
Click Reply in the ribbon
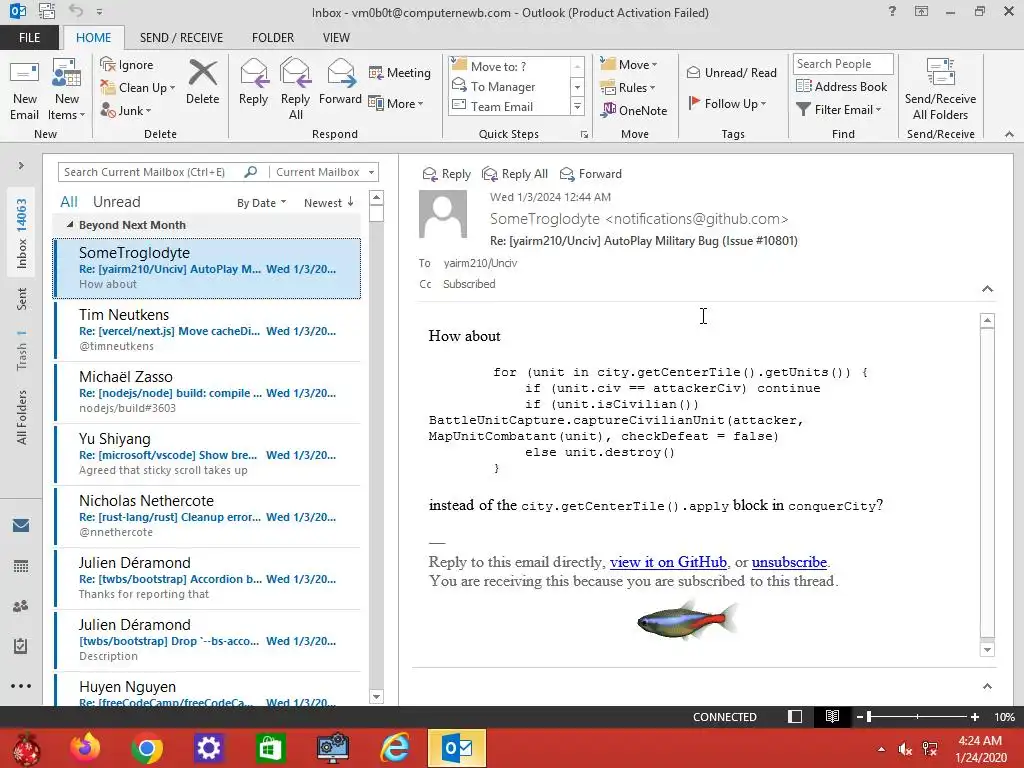[x=253, y=82]
